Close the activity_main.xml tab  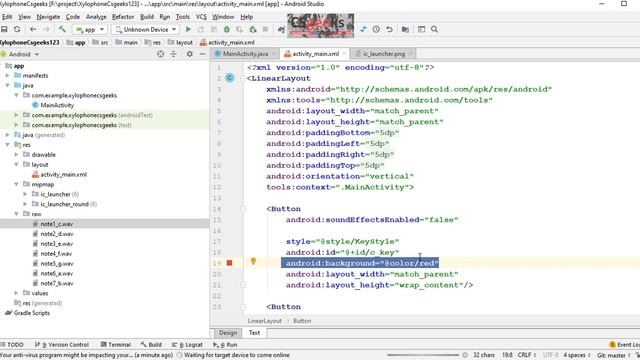[x=344, y=54]
